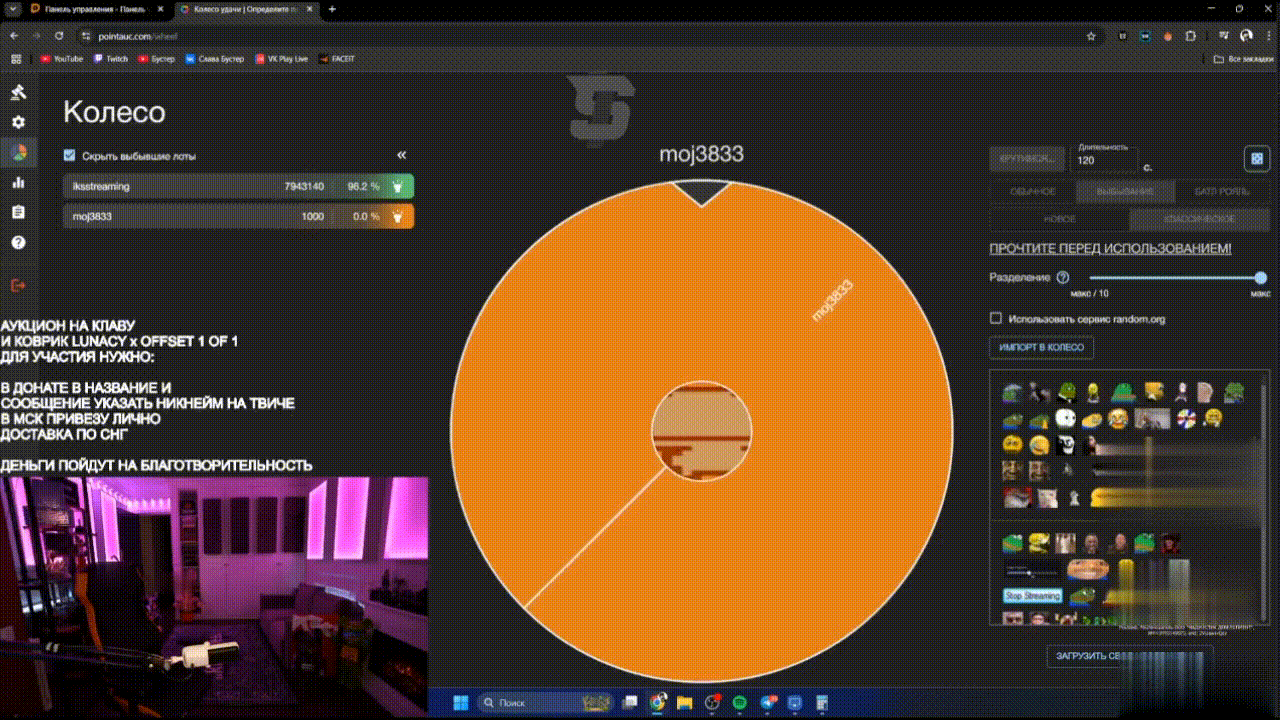Screen dimensions: 1280x720
Task: Click the help icon beside Разделение
Action: coord(1063,278)
